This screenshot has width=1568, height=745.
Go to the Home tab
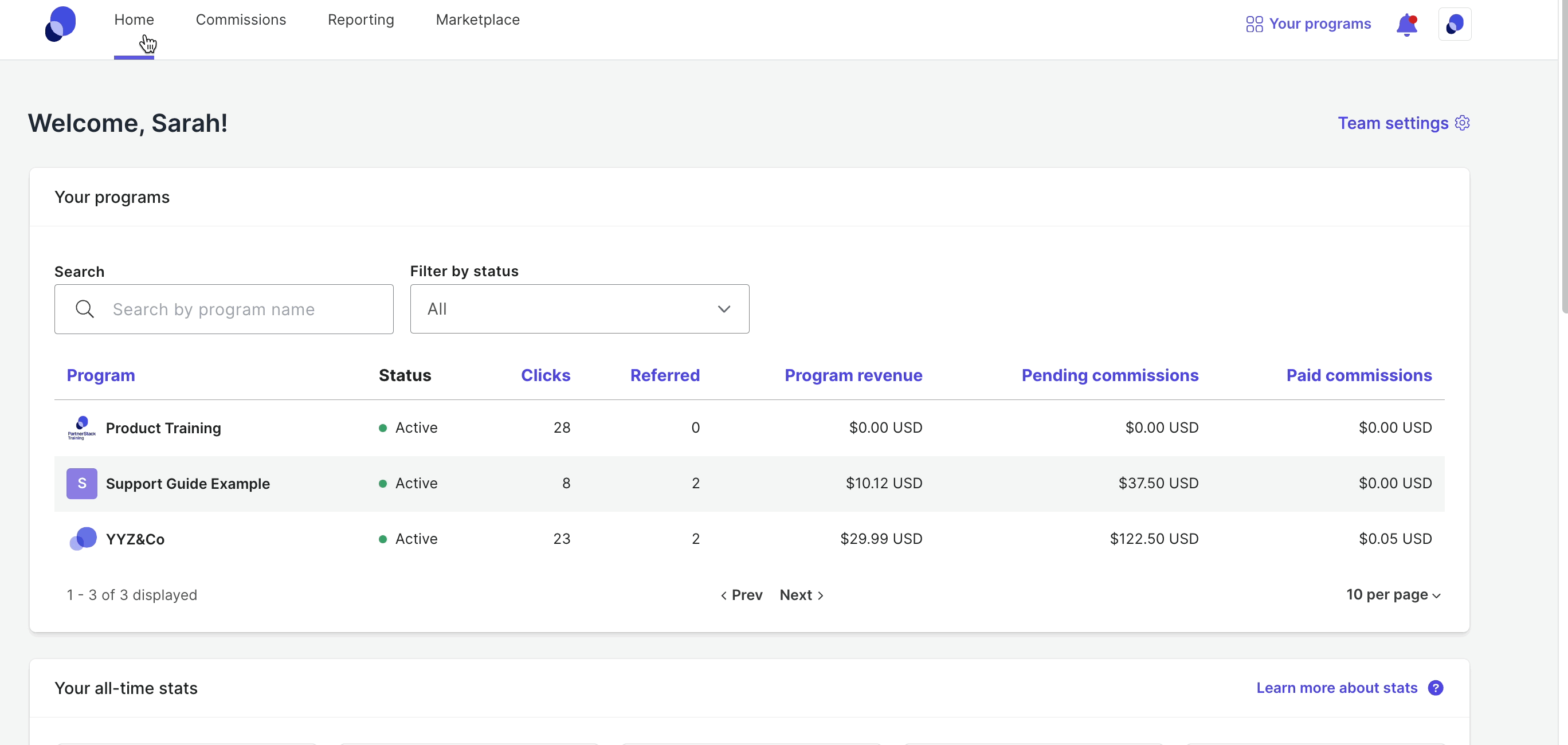tap(134, 19)
